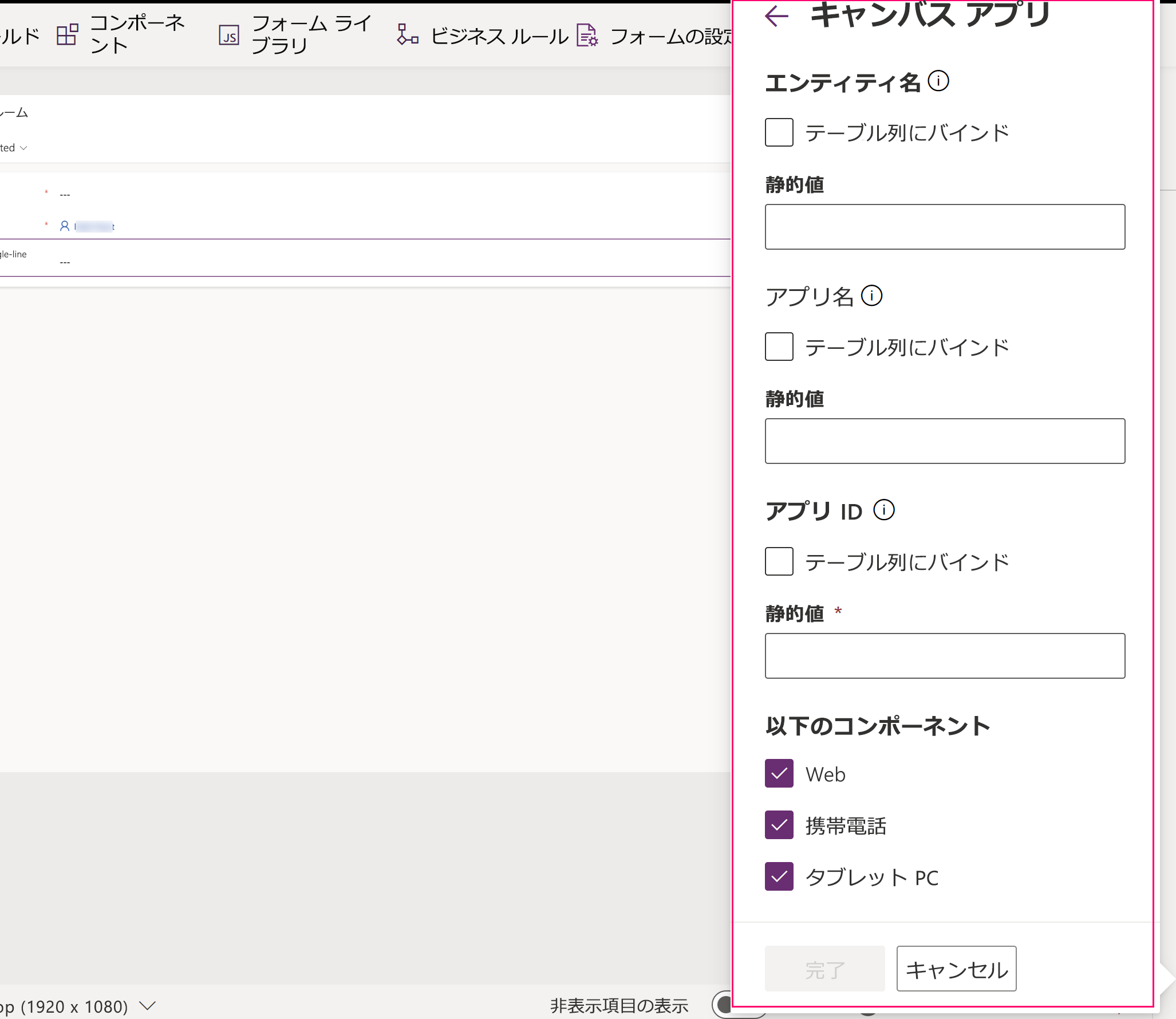Image resolution: width=1176 pixels, height=1019 pixels.
Task: Click the コンポーネント toolbar icon
Action: point(67,34)
